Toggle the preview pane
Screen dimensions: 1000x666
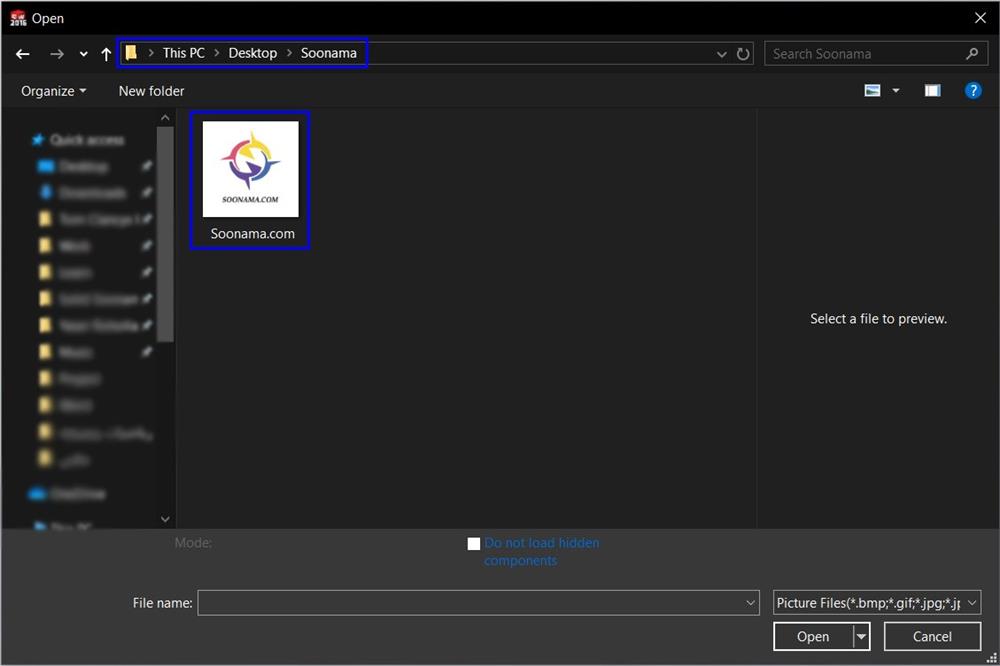(x=932, y=91)
